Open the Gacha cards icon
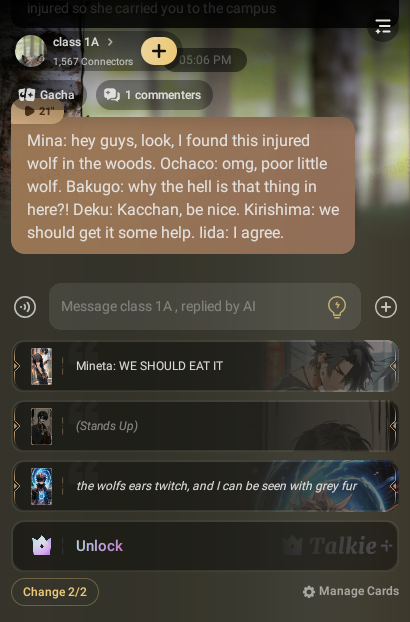 (27, 95)
